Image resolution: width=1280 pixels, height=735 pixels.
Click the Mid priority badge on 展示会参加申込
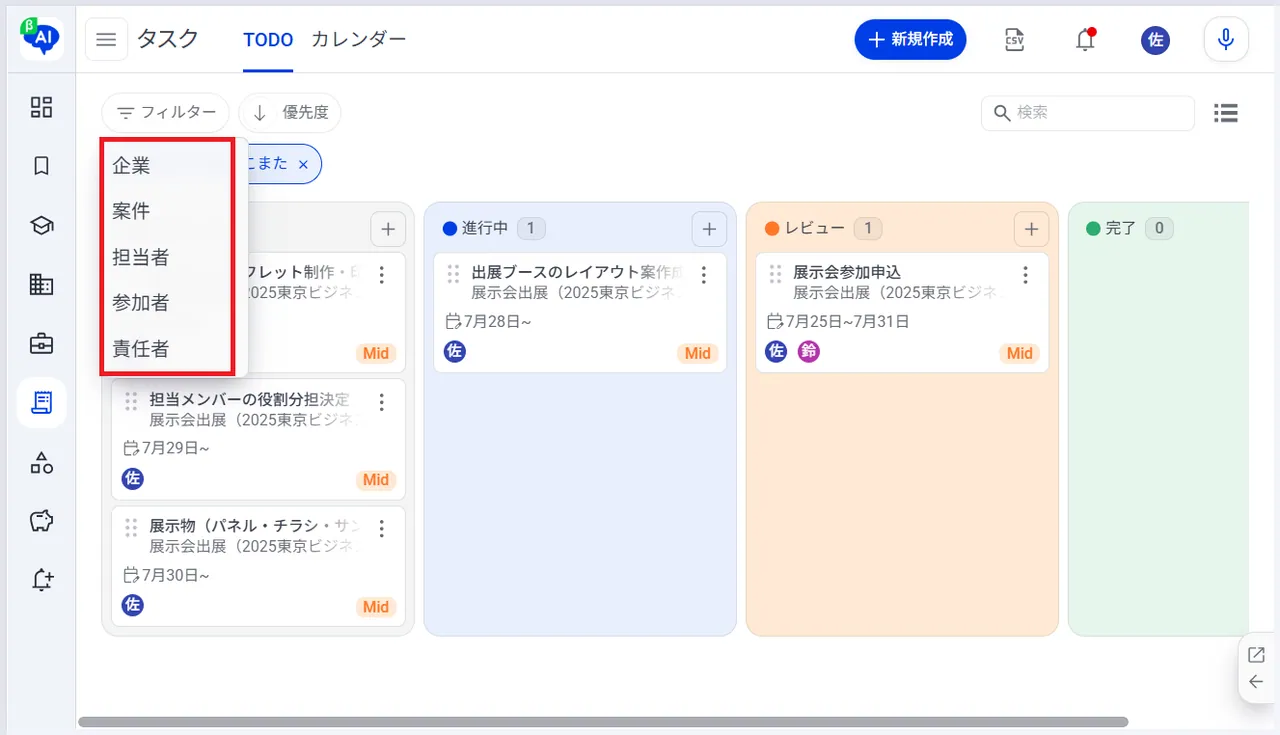(x=1019, y=353)
